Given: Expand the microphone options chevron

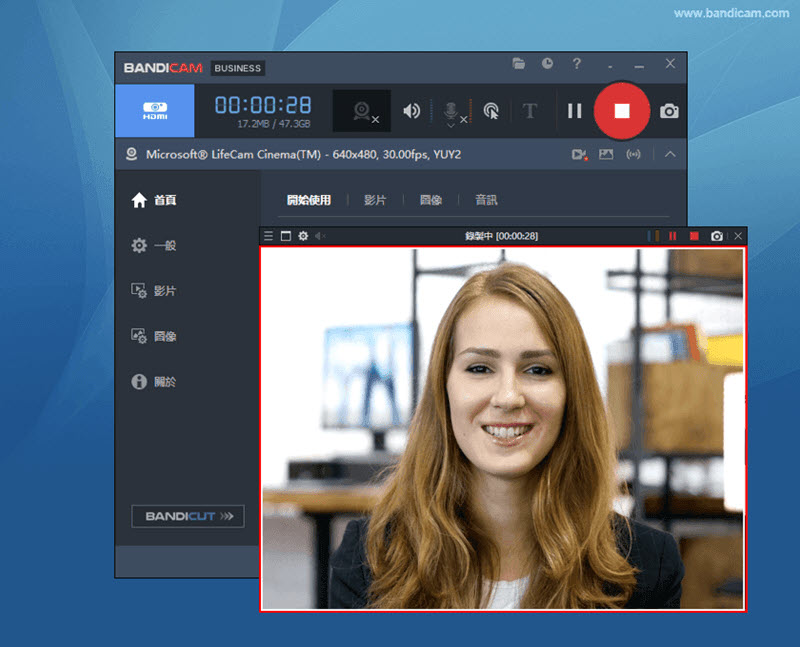Looking at the screenshot, I should (451, 126).
